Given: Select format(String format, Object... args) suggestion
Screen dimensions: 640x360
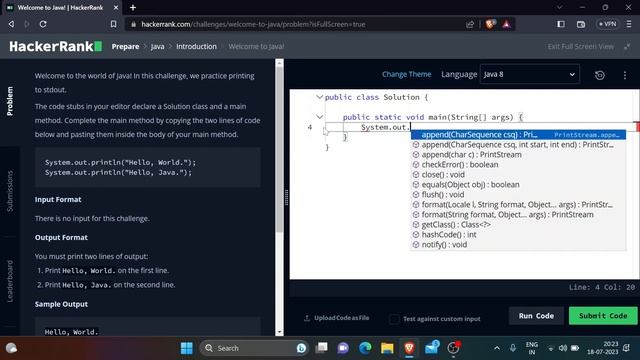Looking at the screenshot, I should (x=518, y=215).
